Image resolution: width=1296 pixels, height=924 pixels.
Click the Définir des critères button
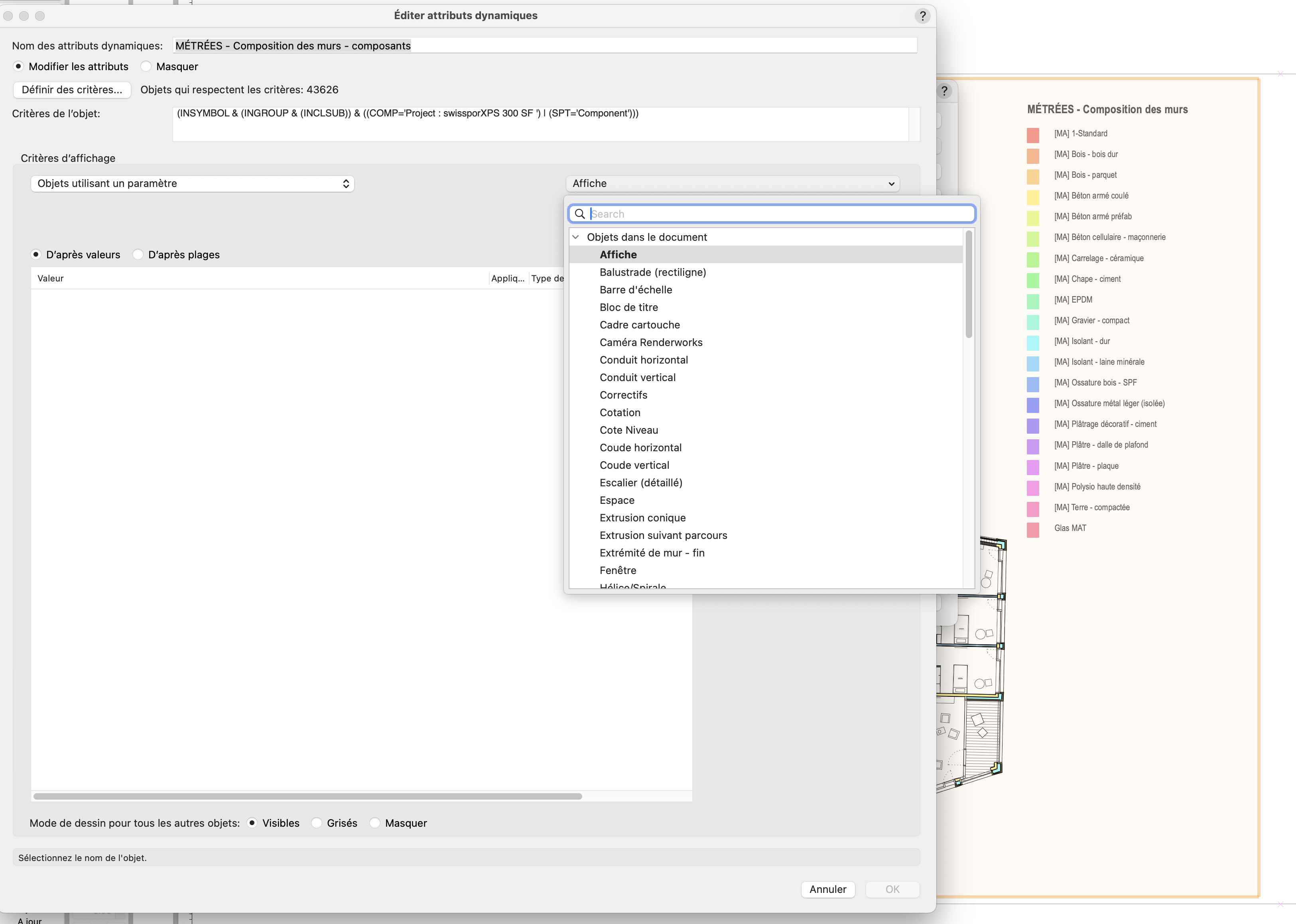(72, 89)
